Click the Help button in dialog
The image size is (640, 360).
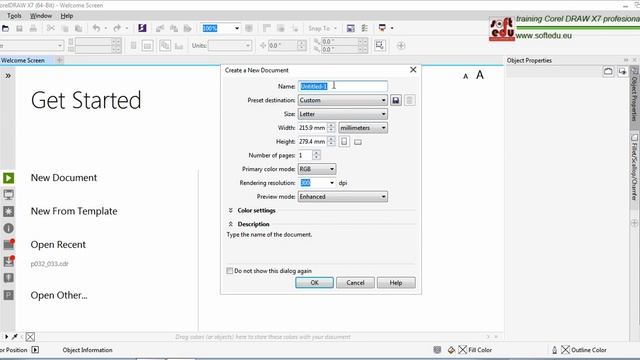(396, 282)
